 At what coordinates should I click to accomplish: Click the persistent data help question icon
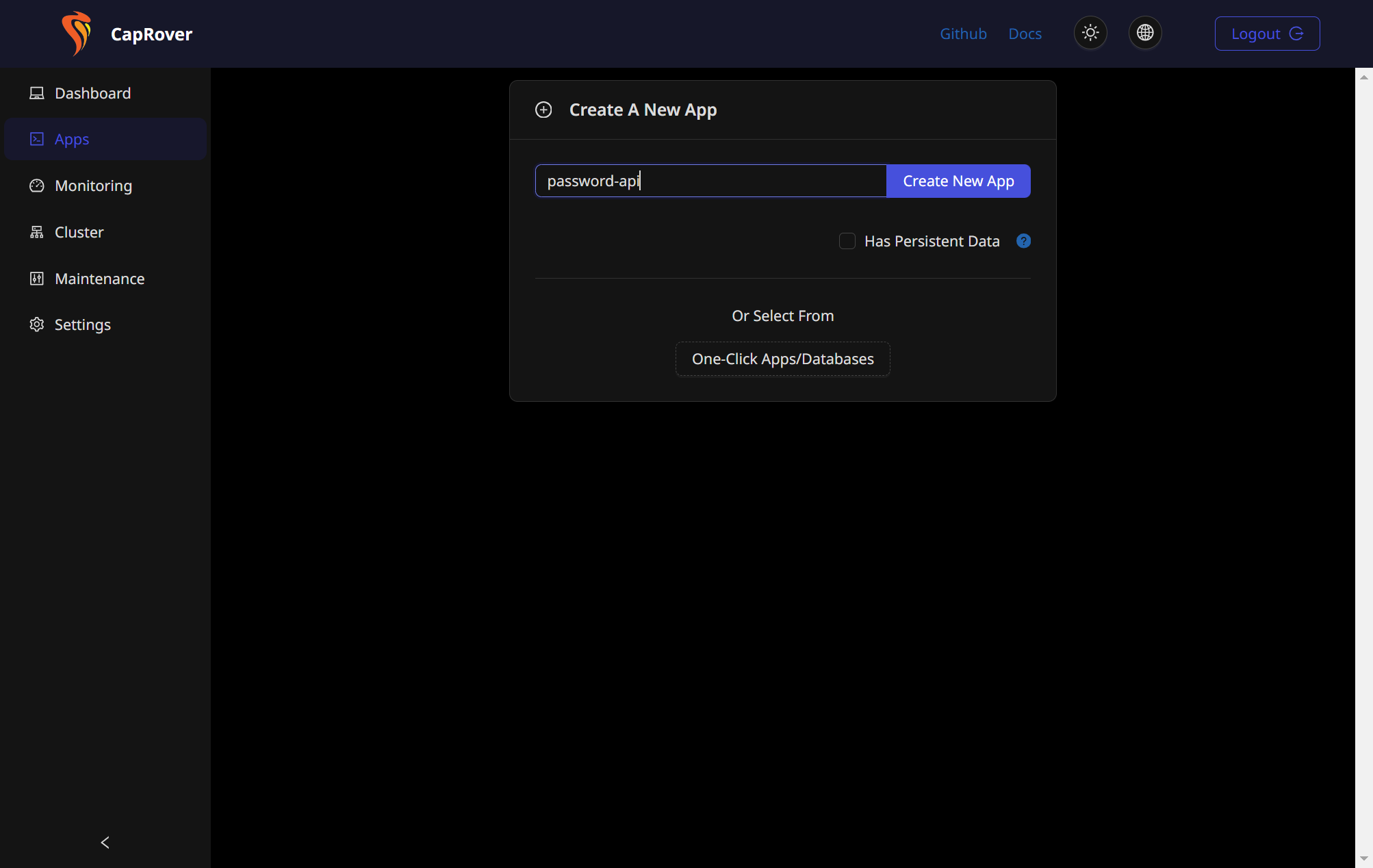pyautogui.click(x=1023, y=241)
